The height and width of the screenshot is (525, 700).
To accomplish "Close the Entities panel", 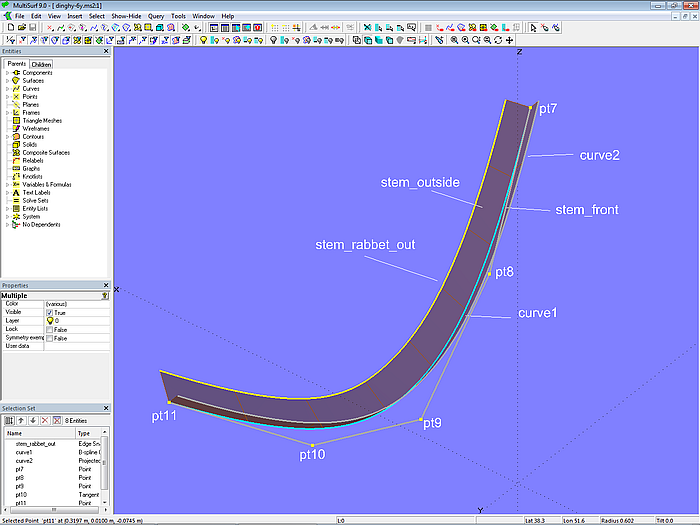I will 107,51.
